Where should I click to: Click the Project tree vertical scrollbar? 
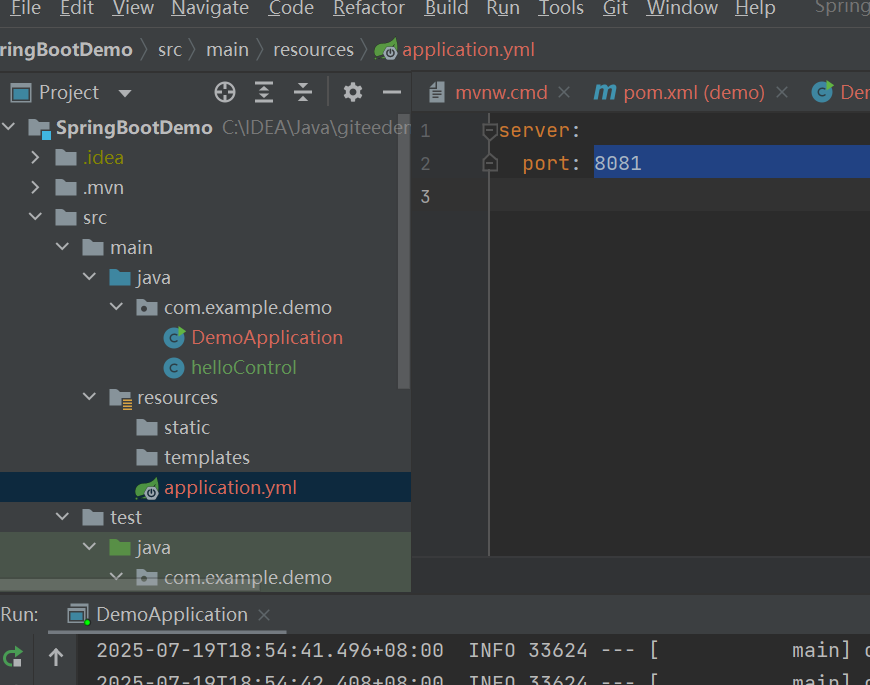[404, 251]
